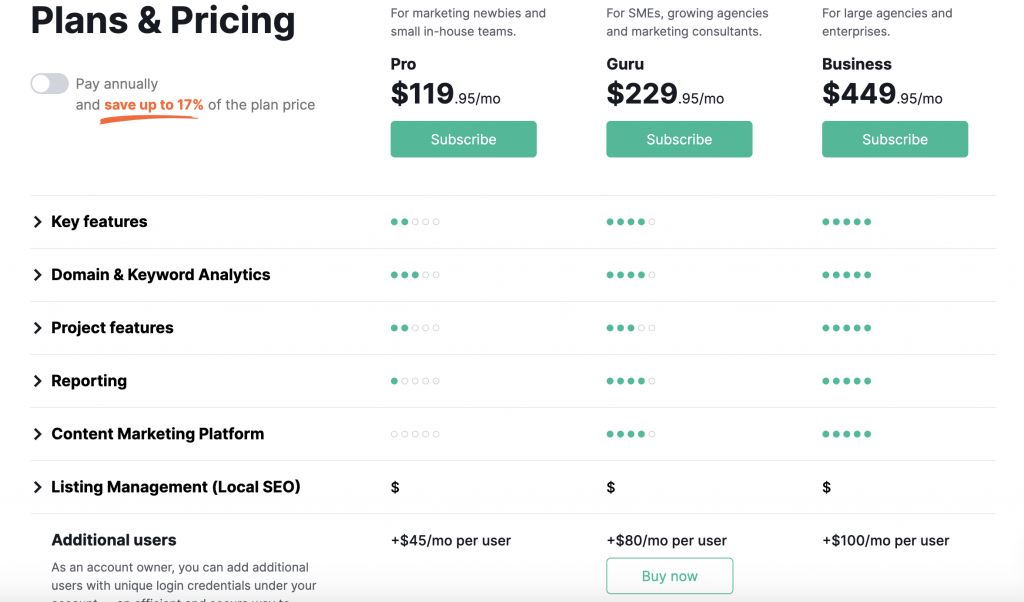Image resolution: width=1024 pixels, height=602 pixels.
Task: Click Business plan Project features dots
Action: 846,328
